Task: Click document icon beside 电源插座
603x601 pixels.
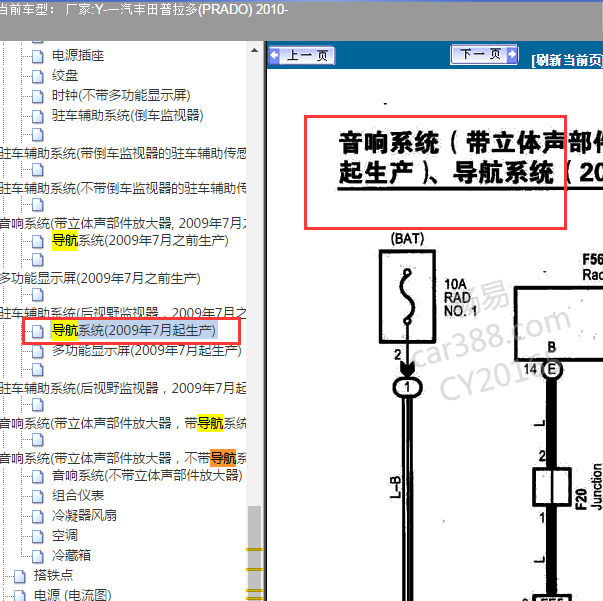Action: point(37,57)
